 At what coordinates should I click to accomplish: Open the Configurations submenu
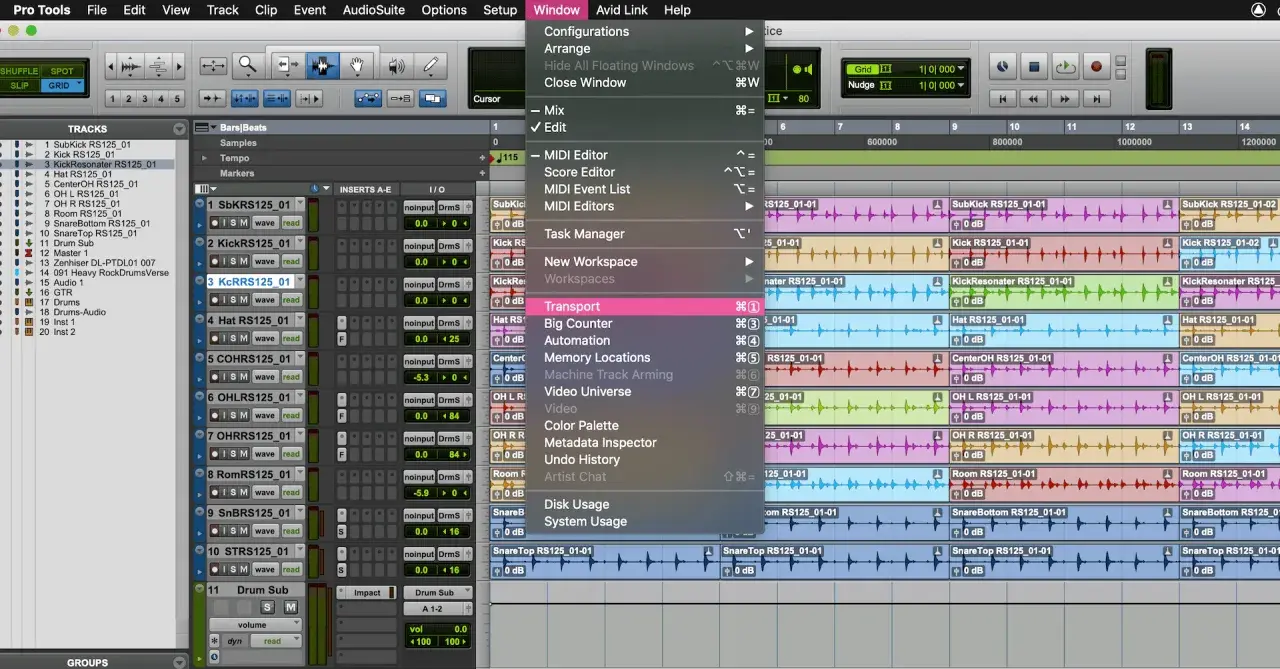coord(645,32)
